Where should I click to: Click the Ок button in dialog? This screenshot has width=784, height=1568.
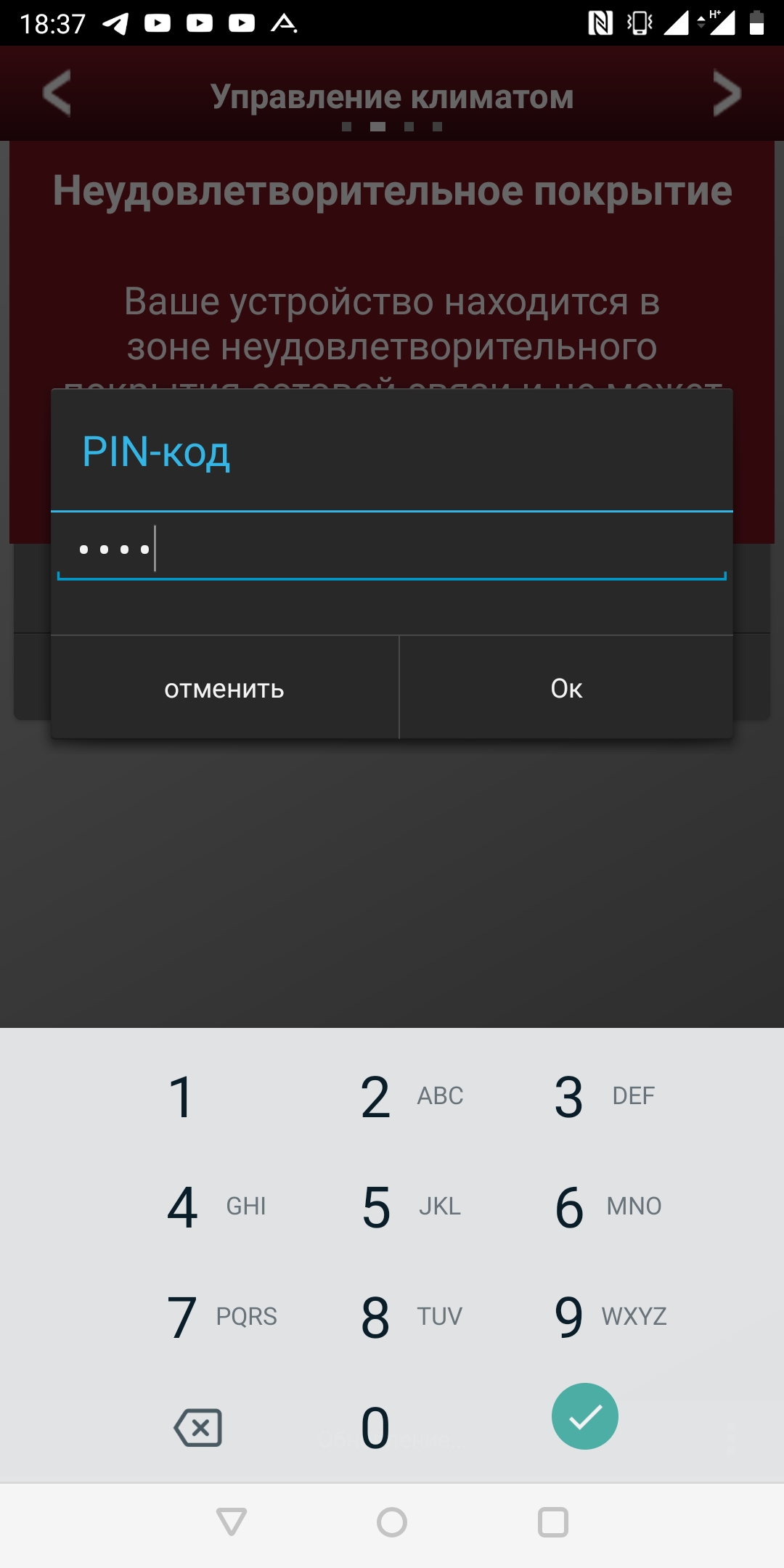coord(566,687)
